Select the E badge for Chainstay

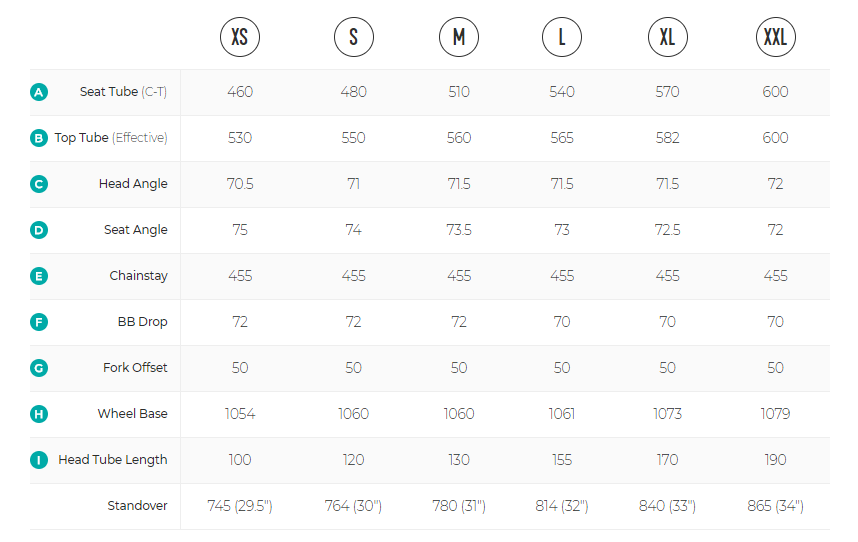(39, 276)
